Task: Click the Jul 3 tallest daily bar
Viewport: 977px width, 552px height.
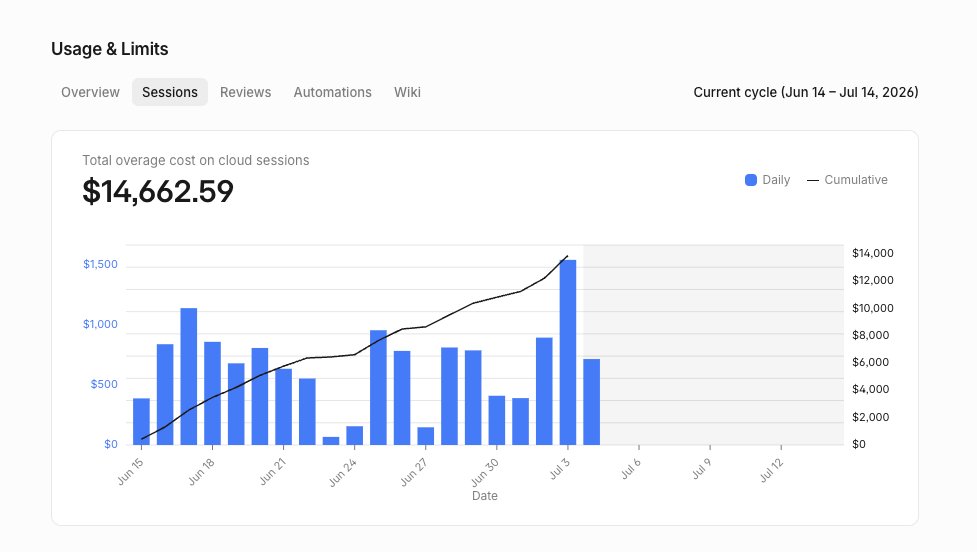Action: 568,352
